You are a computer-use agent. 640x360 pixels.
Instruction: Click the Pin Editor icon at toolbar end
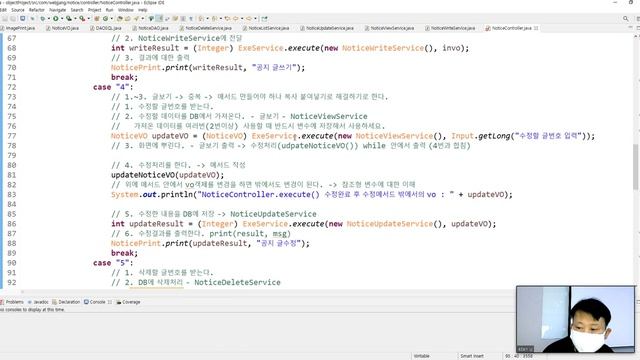tap(264, 18)
